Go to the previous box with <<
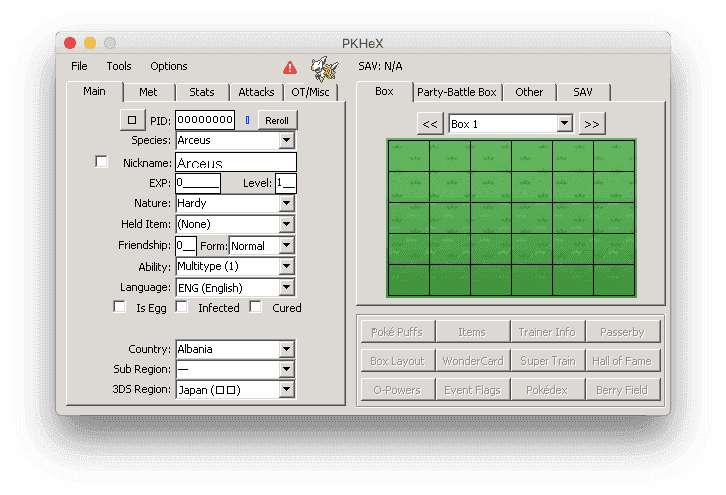Image resolution: width=726 pixels, height=495 pixels. [x=430, y=124]
